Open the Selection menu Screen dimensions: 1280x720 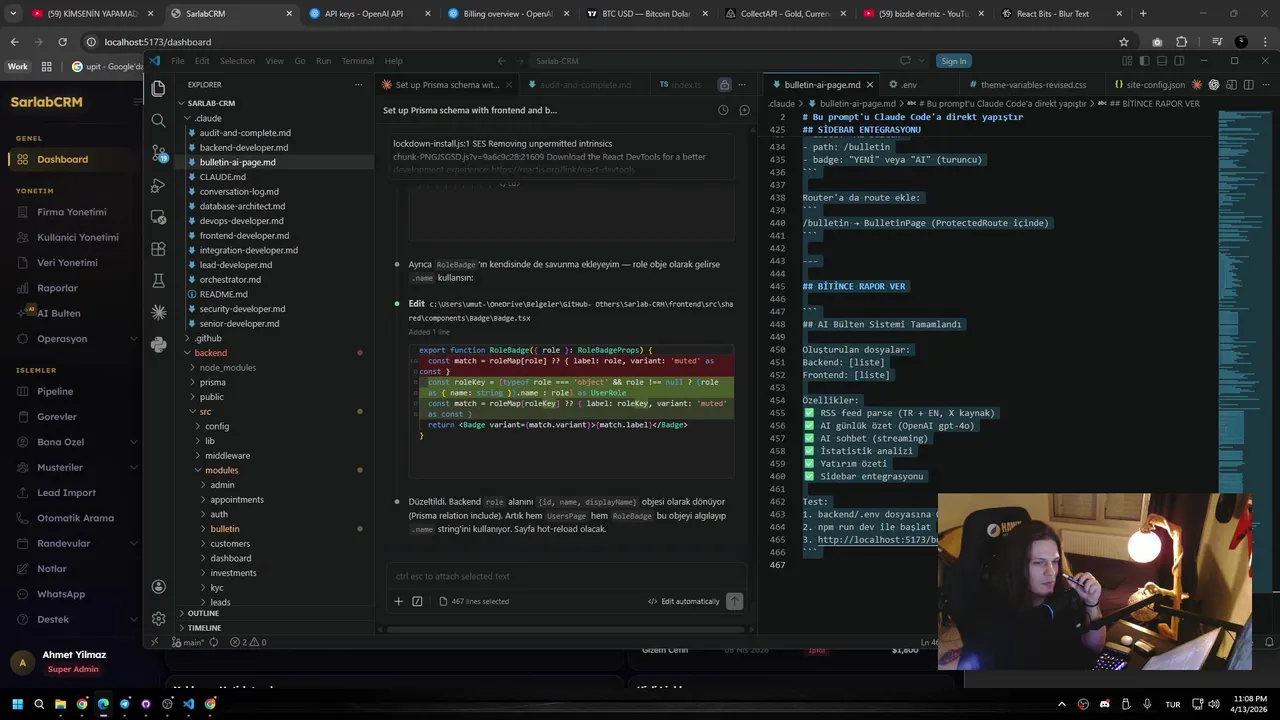237,61
